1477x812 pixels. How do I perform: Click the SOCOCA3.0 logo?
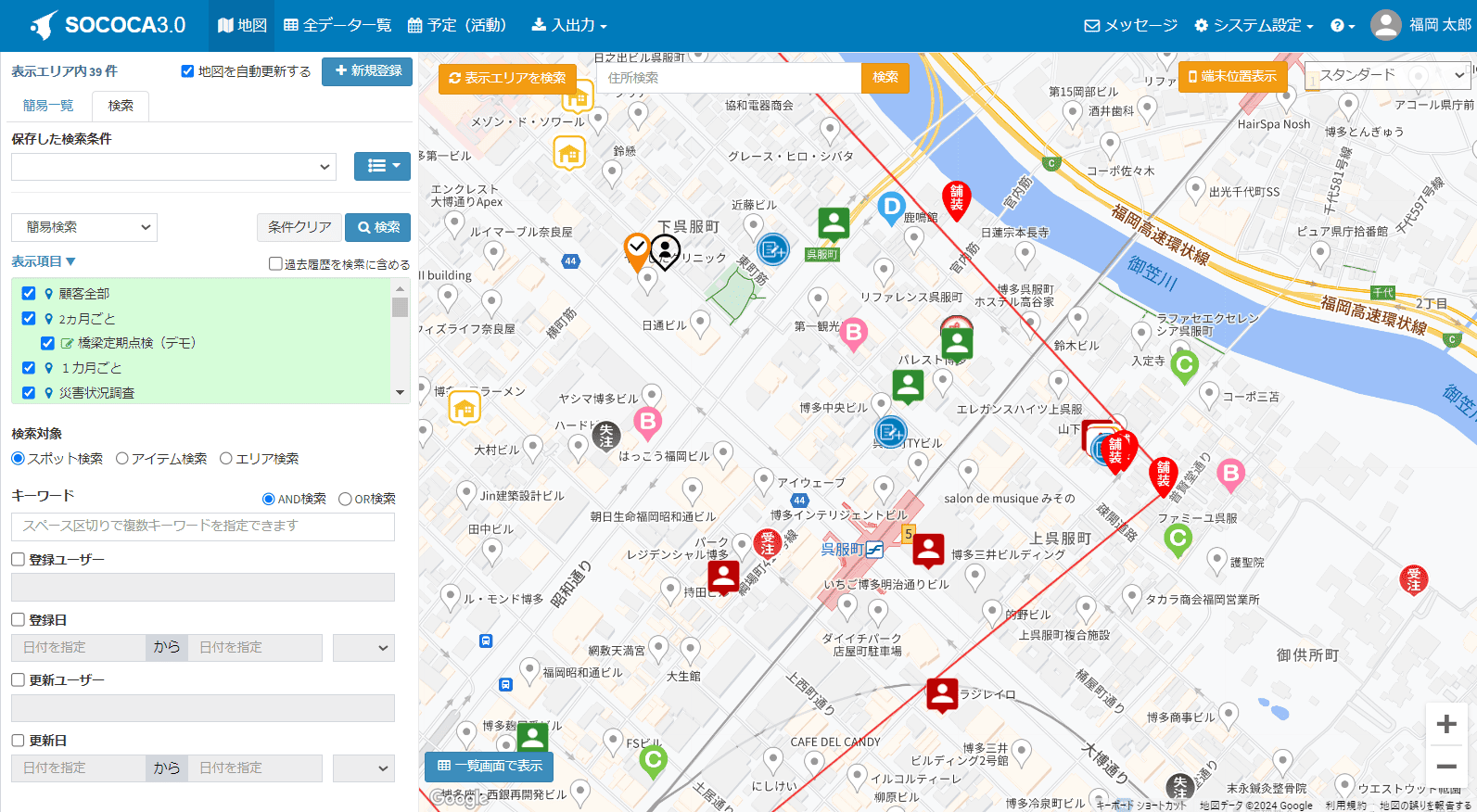[108, 25]
